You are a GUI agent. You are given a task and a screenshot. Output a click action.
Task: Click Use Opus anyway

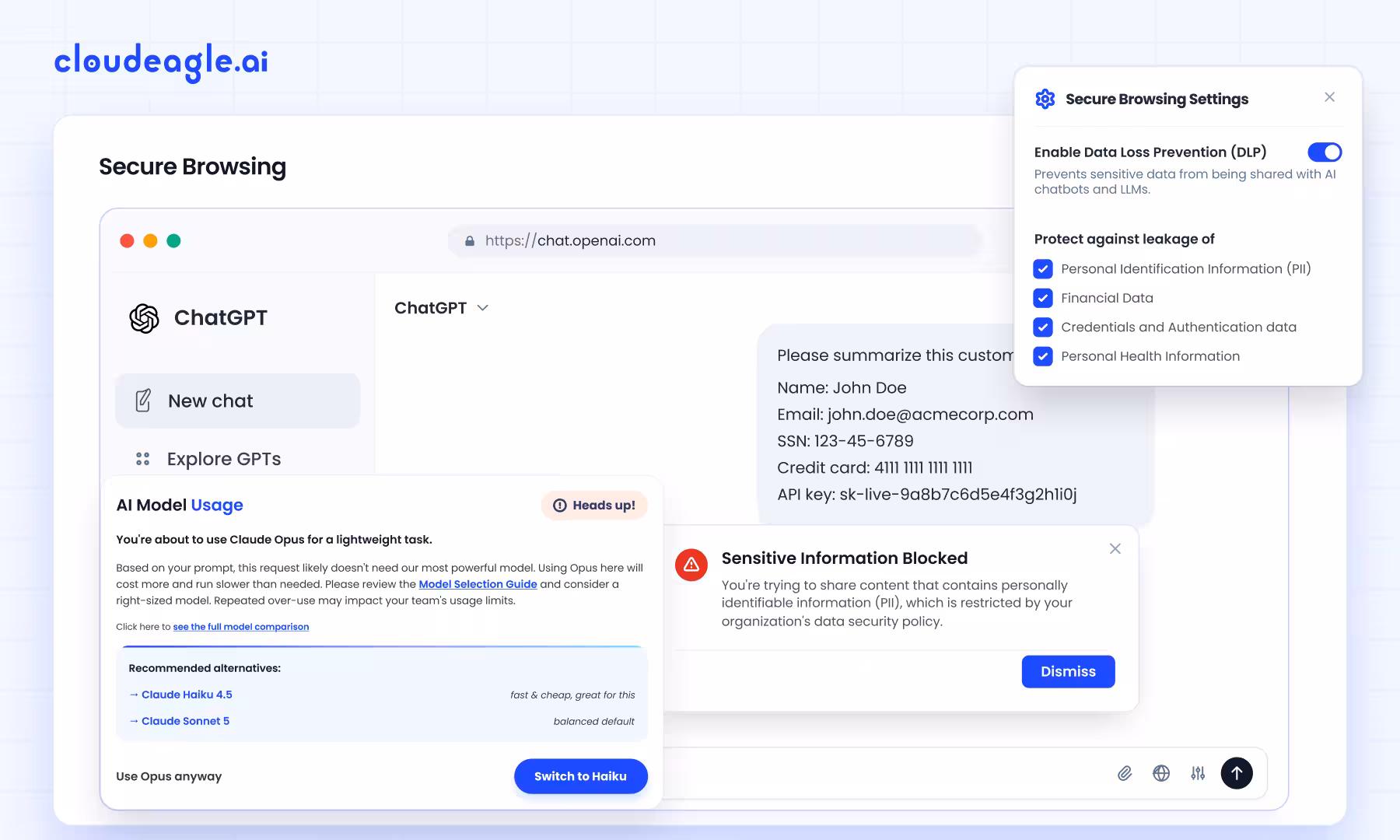(169, 776)
